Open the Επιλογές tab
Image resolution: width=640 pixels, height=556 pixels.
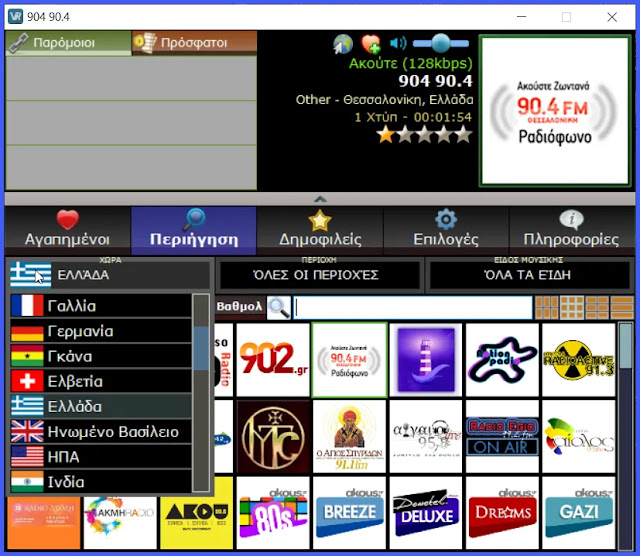446,230
